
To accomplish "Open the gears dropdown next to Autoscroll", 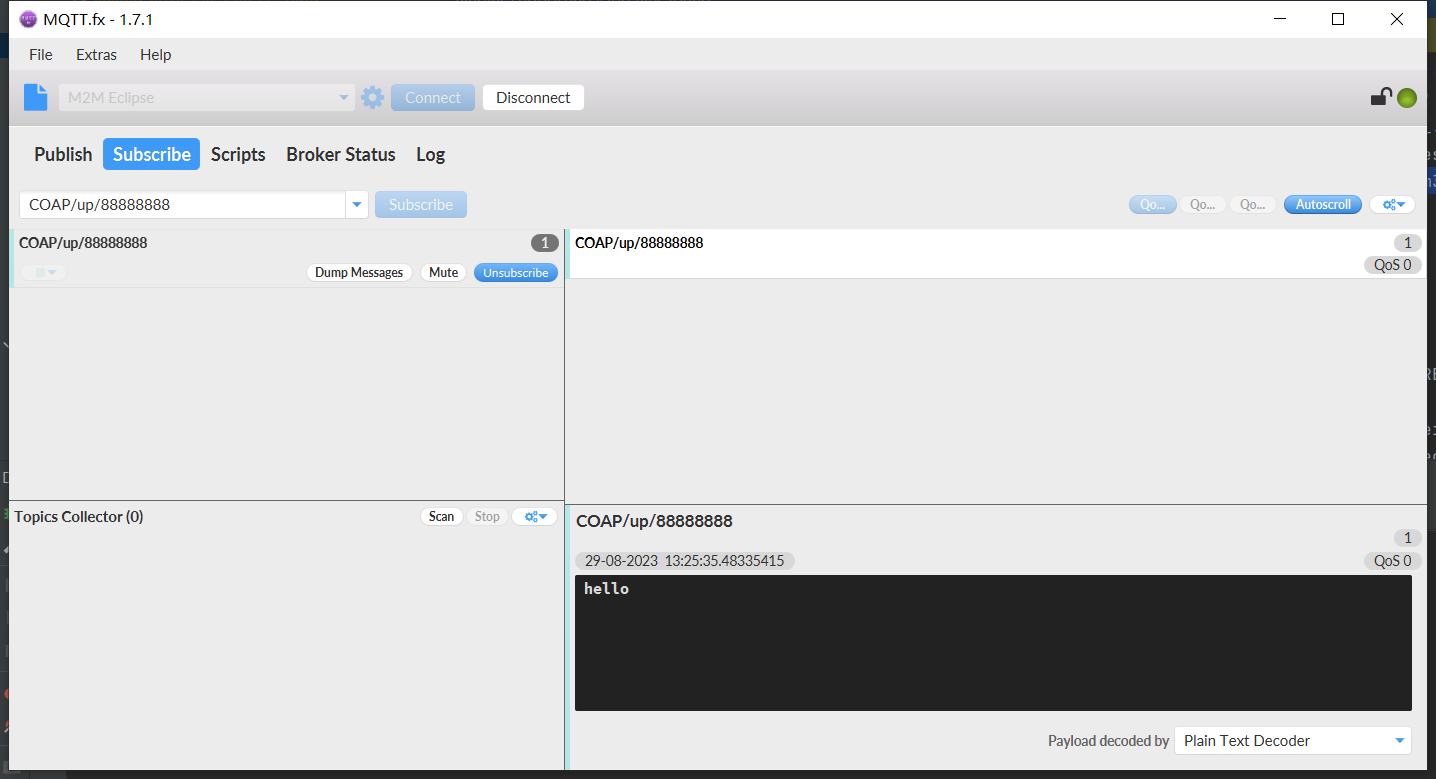I will click(1393, 204).
